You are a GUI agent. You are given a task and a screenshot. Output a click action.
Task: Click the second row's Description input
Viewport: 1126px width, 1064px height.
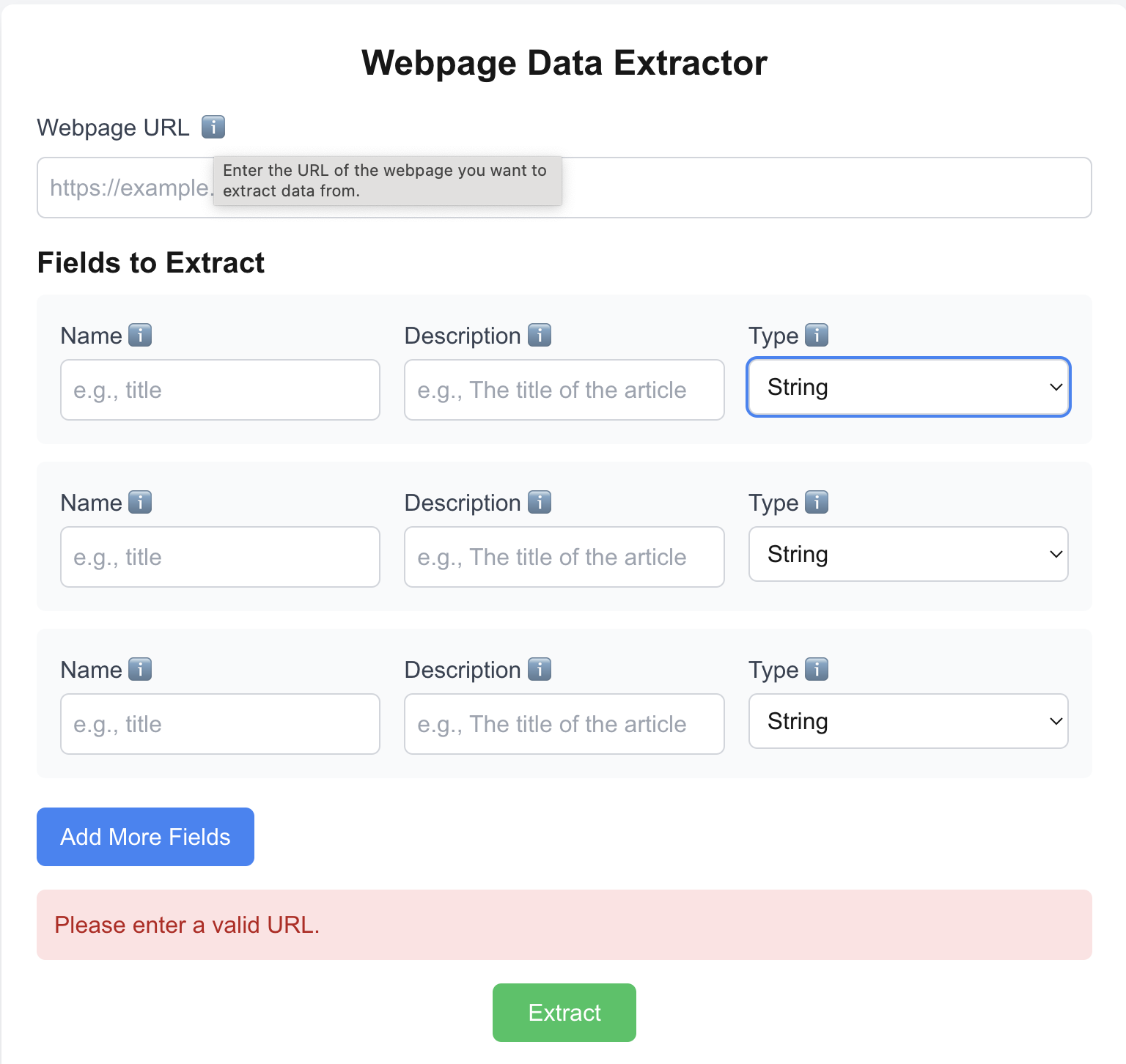pyautogui.click(x=564, y=557)
